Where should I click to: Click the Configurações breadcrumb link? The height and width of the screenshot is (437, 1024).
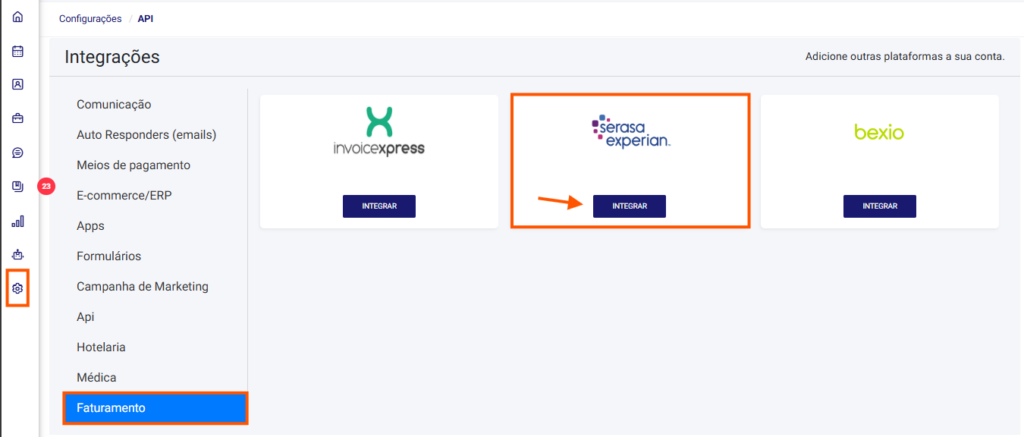(x=90, y=18)
